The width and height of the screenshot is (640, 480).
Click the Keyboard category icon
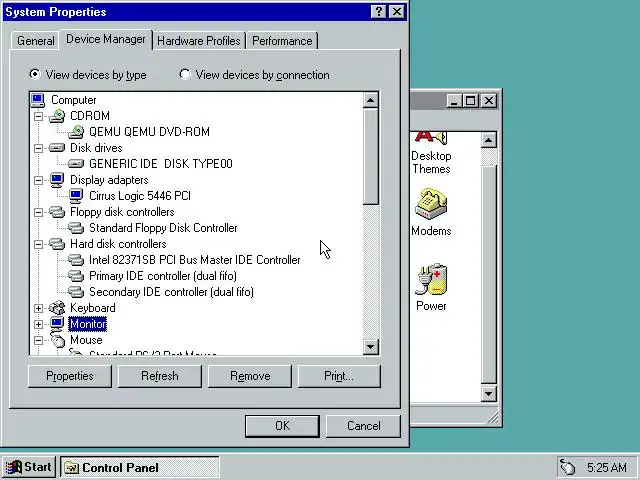57,308
